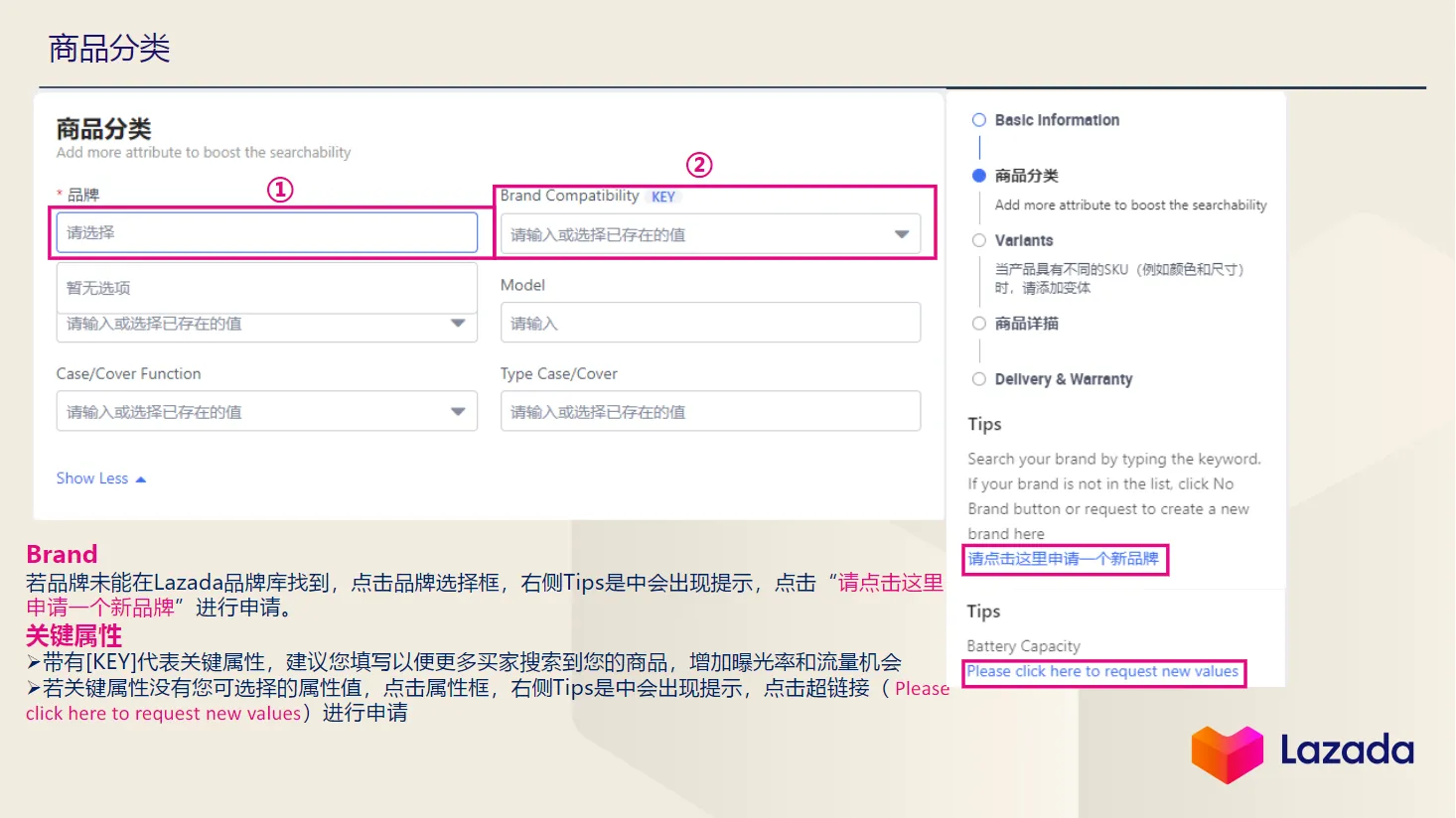Click the Show Less up arrow
The height and width of the screenshot is (818, 1456).
point(140,477)
